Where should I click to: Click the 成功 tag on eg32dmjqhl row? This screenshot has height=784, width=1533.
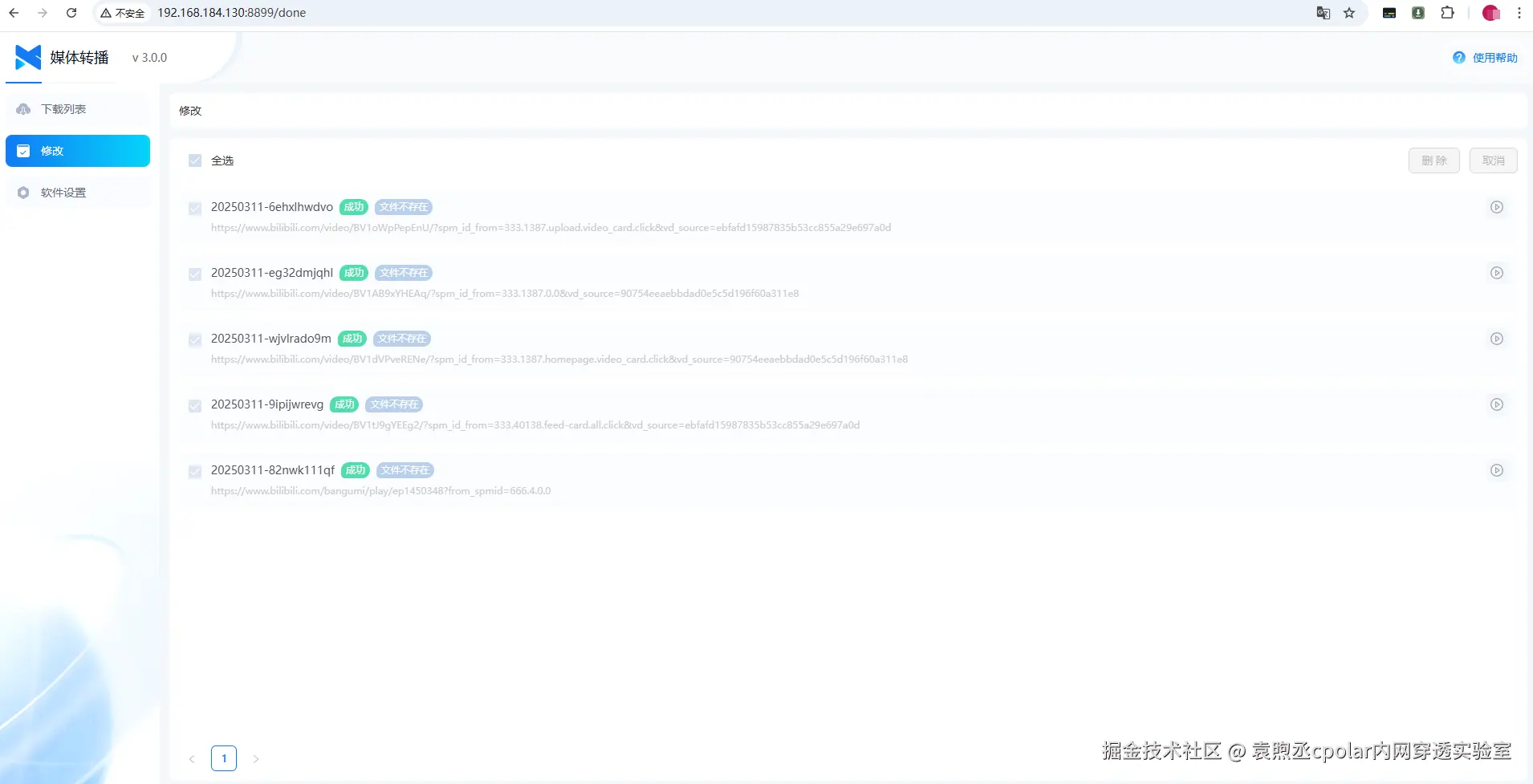(354, 273)
